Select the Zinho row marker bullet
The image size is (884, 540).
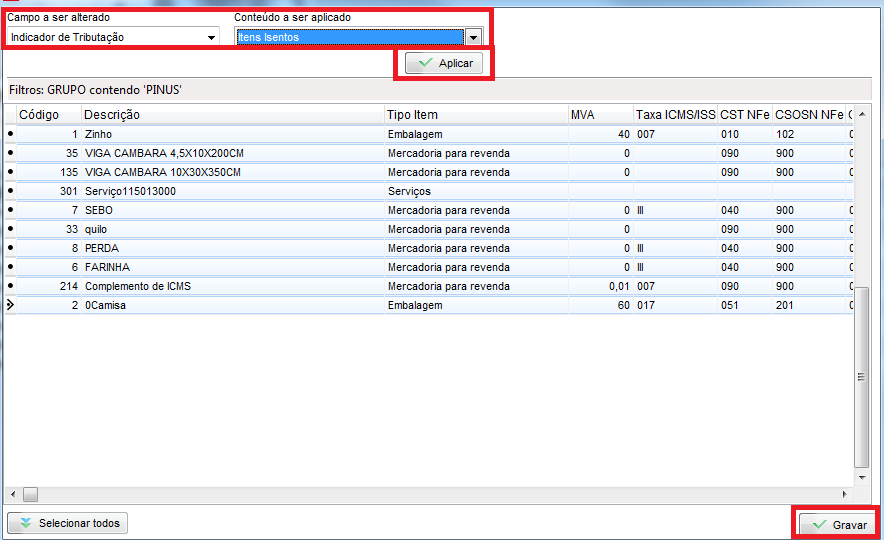(x=11, y=134)
